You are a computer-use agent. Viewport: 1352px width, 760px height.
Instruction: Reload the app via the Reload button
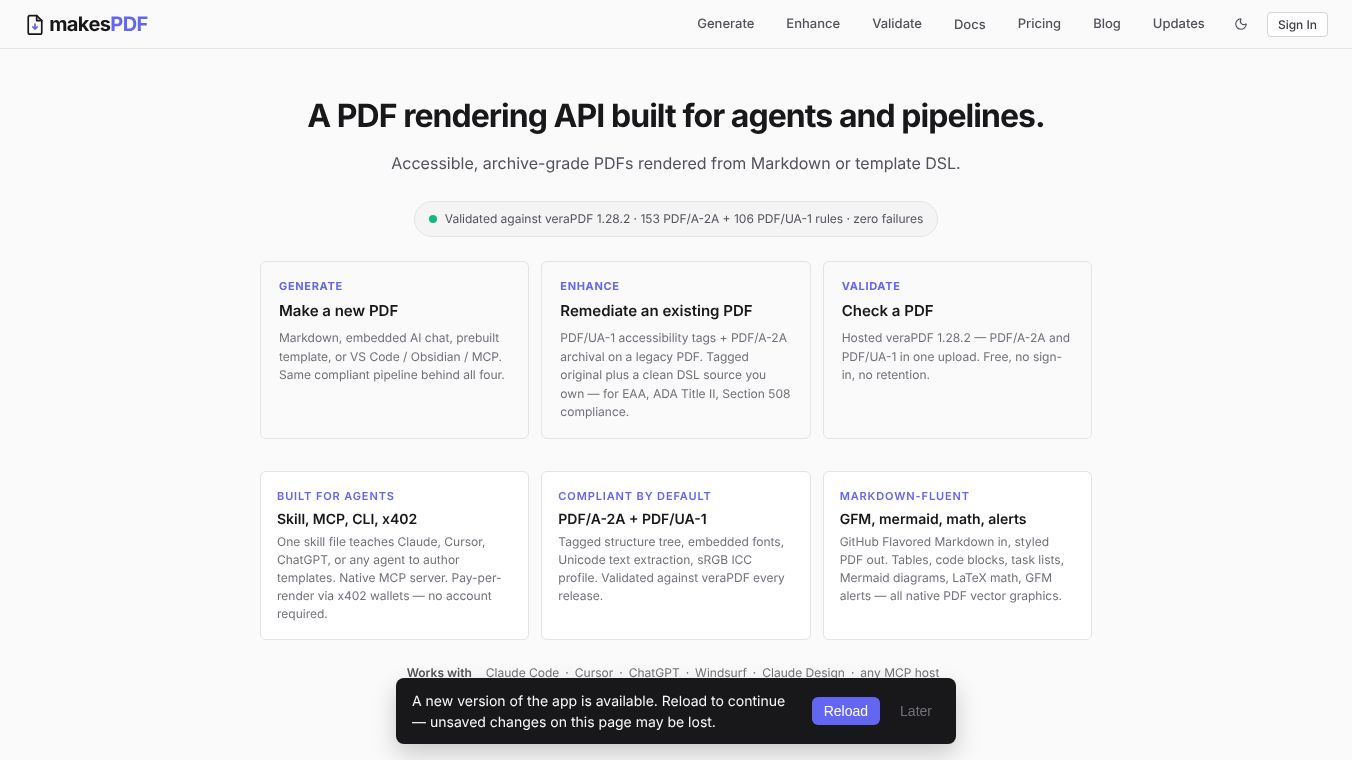[x=846, y=711]
